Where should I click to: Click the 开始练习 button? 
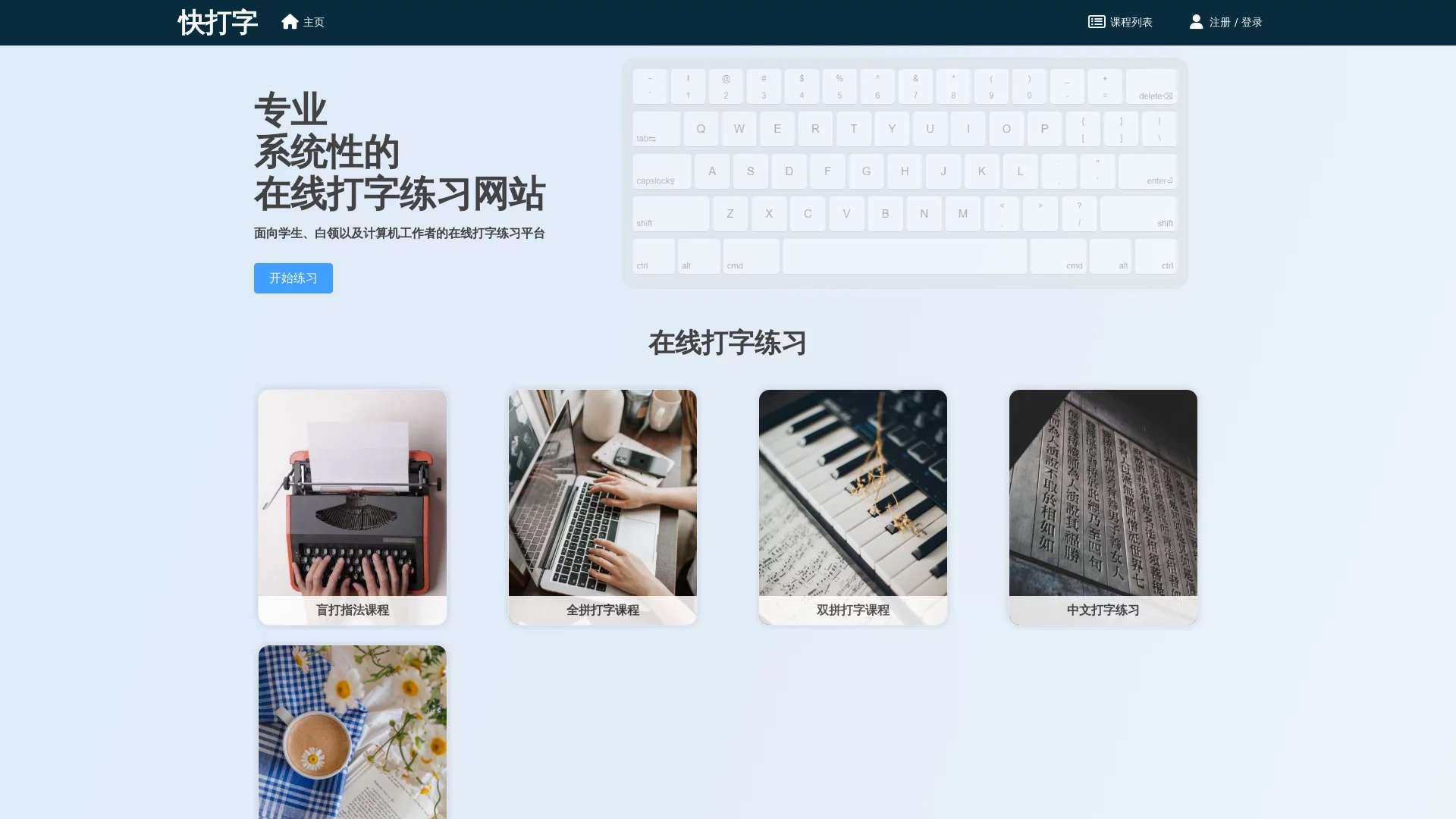[x=293, y=278]
